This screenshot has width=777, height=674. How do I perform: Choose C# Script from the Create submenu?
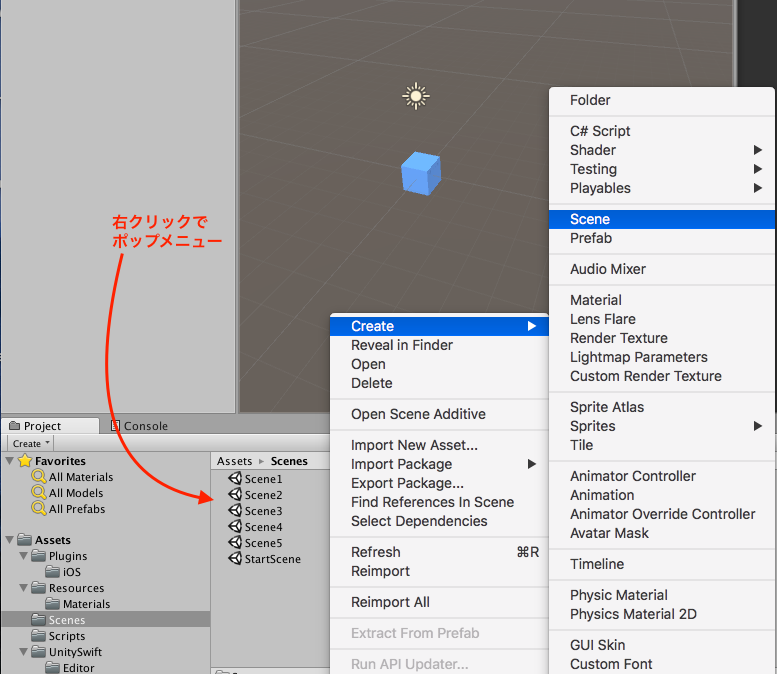pyautogui.click(x=662, y=131)
